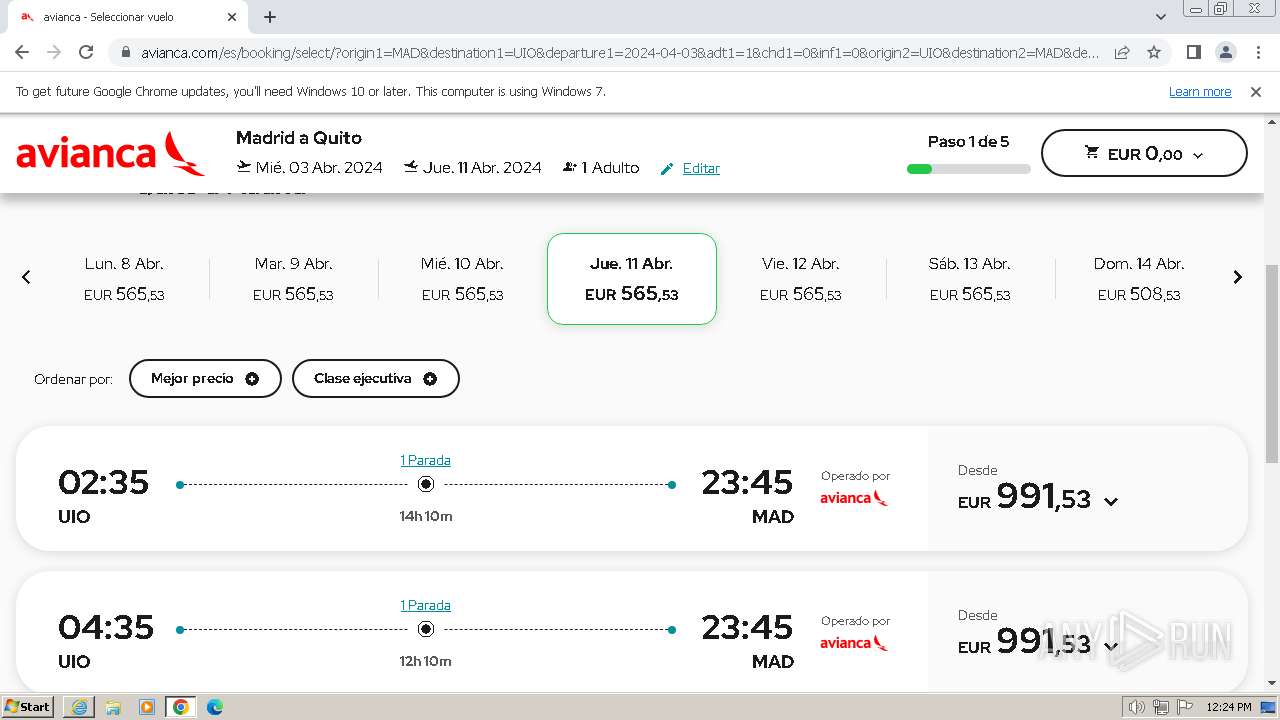Click the share page icon in address bar
The height and width of the screenshot is (720, 1280).
point(1122,52)
